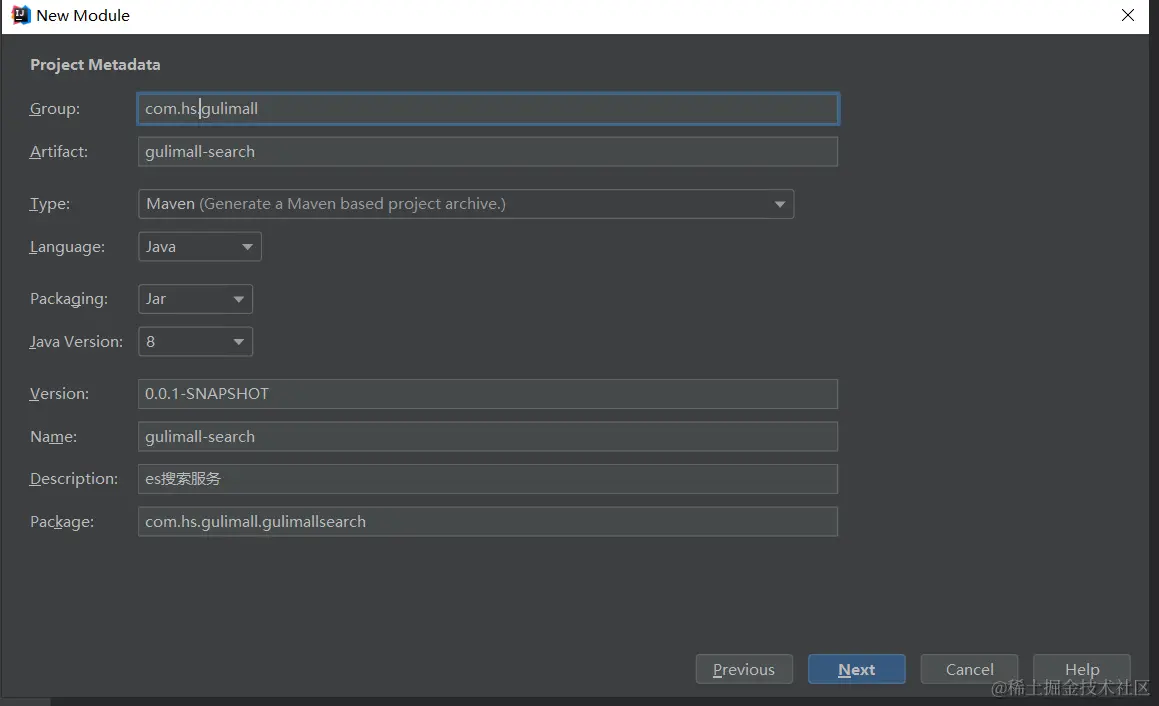Open the Type dropdown showing Maven

[465, 204]
